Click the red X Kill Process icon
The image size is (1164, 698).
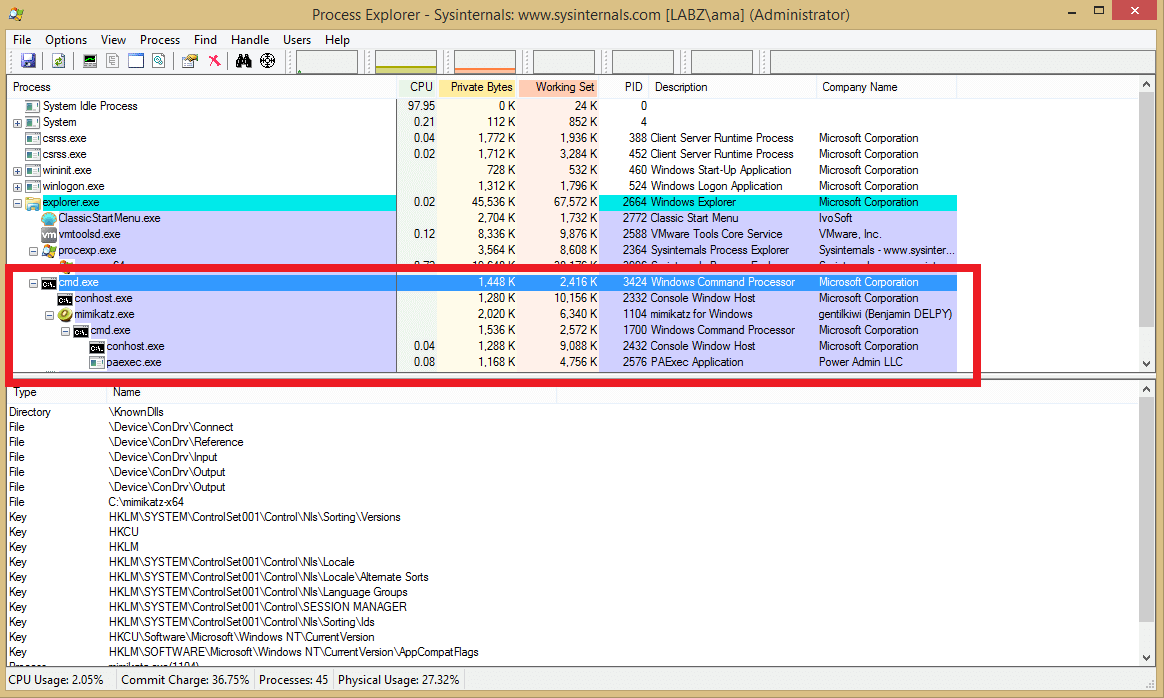click(x=214, y=61)
